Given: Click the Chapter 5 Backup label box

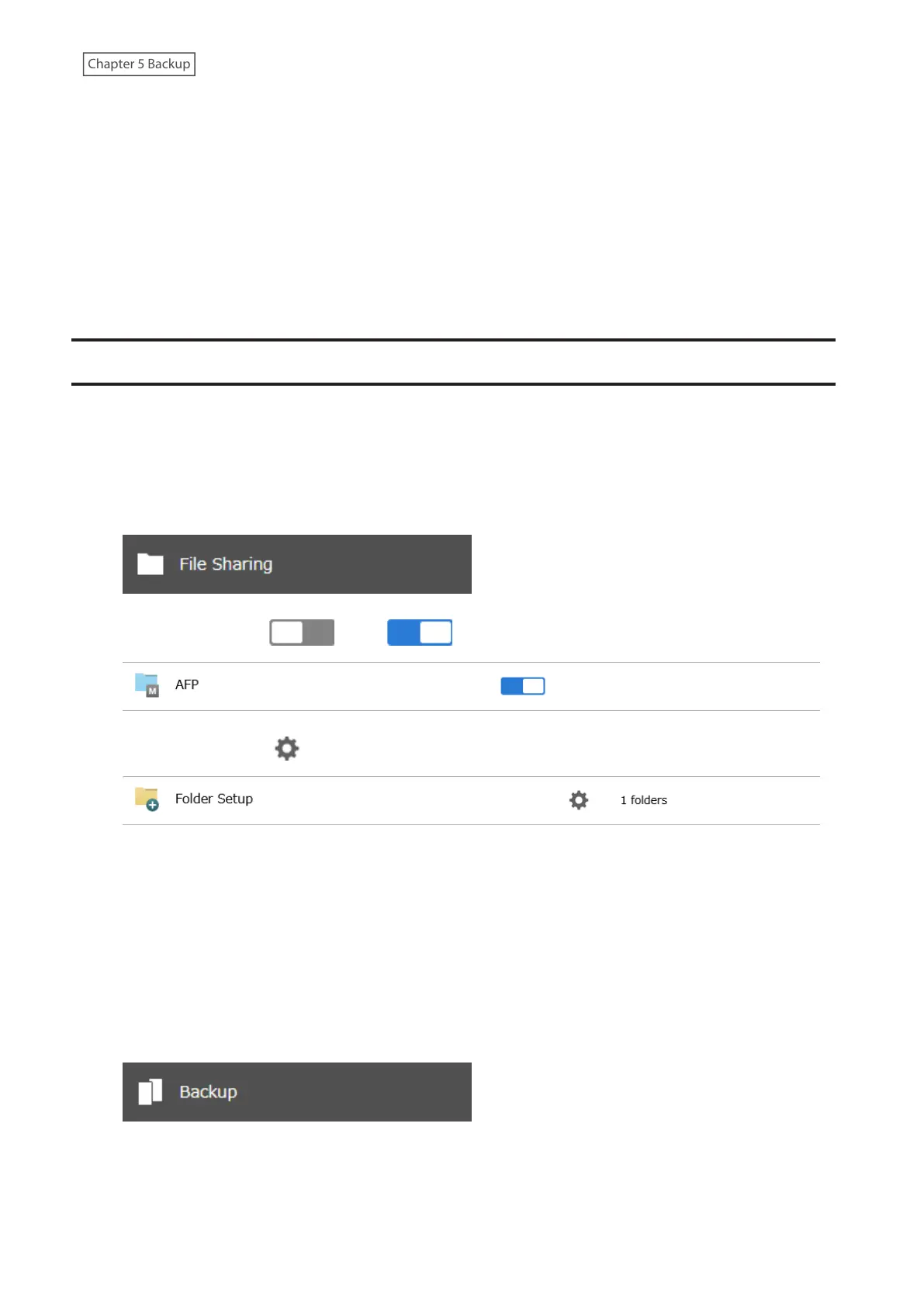Looking at the screenshot, I should point(139,64).
